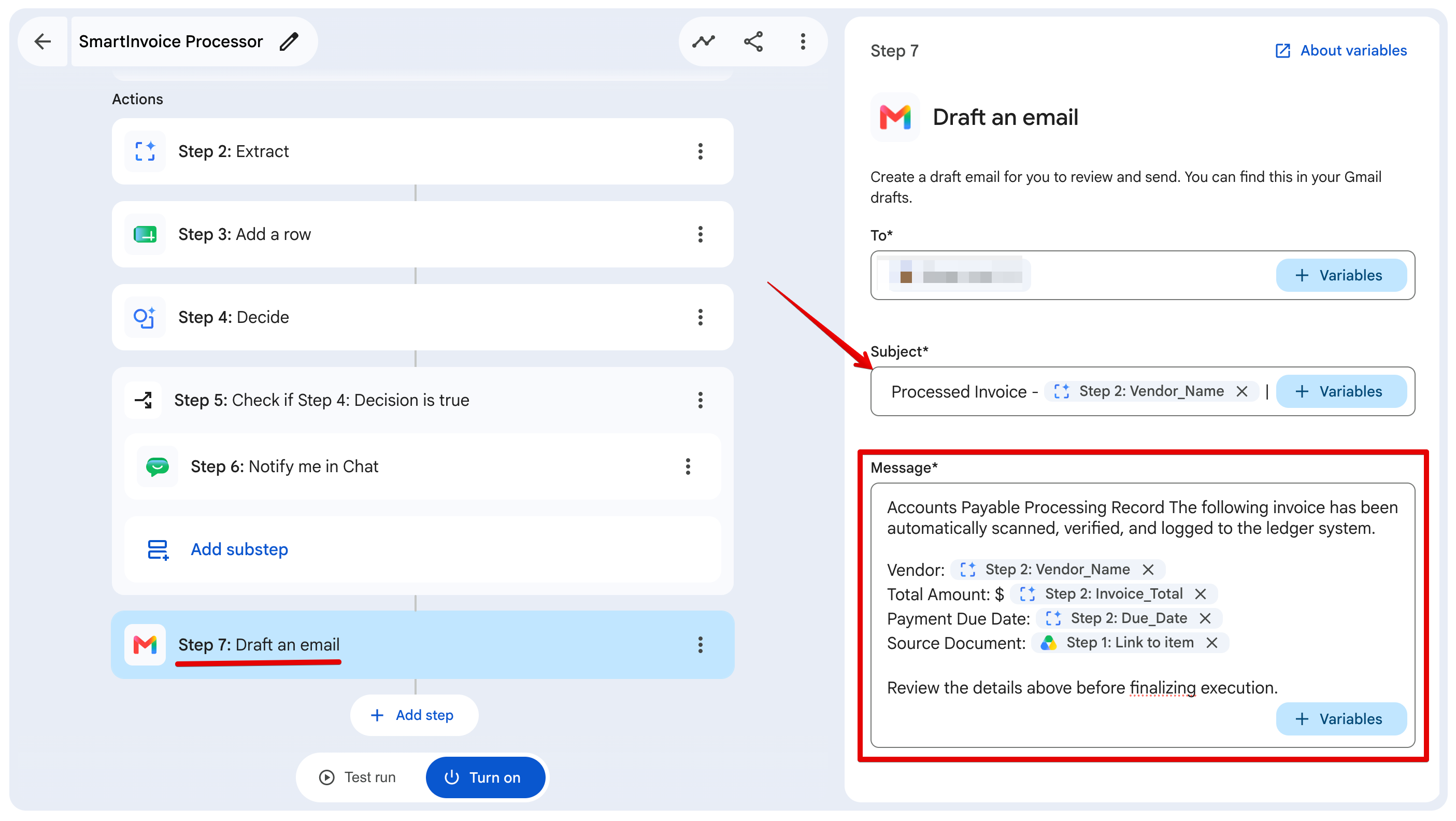Click the back arrow icon
This screenshot has height=821, width=1456.
point(42,41)
